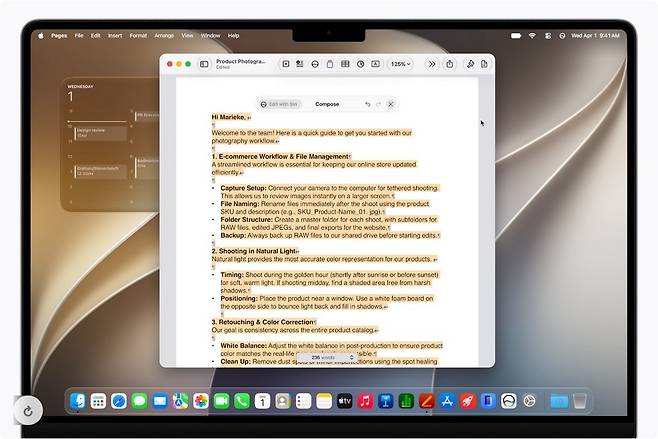
Task: Click the Insert toolbar icon
Action: [300, 64]
